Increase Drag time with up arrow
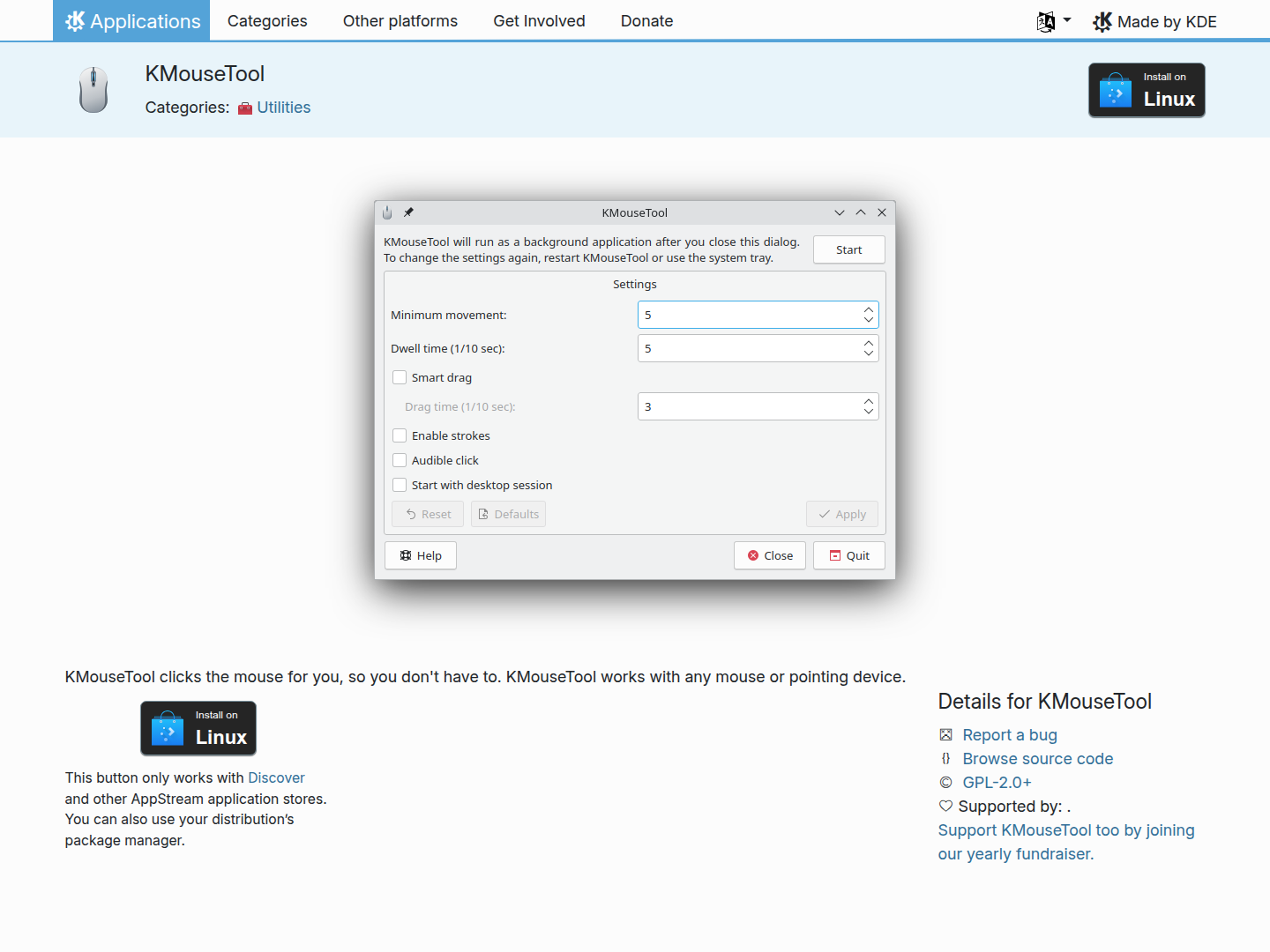Screen dimensions: 1270x952 (869, 401)
